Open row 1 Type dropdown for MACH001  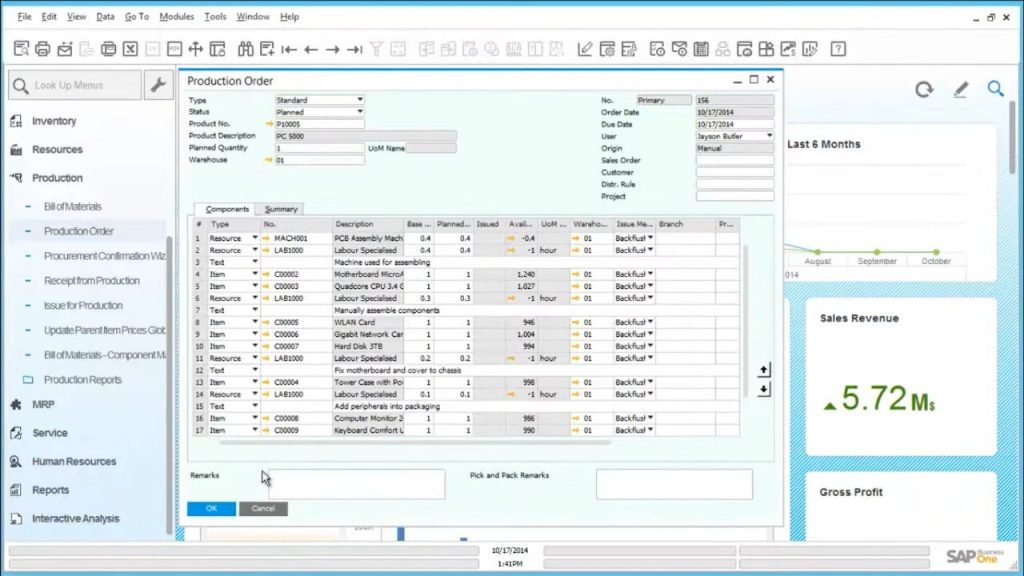click(255, 238)
